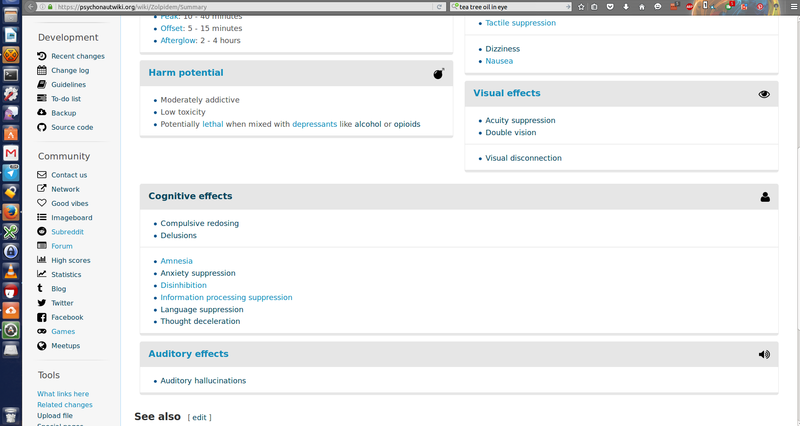Click the Games controller icon

(x=42, y=331)
